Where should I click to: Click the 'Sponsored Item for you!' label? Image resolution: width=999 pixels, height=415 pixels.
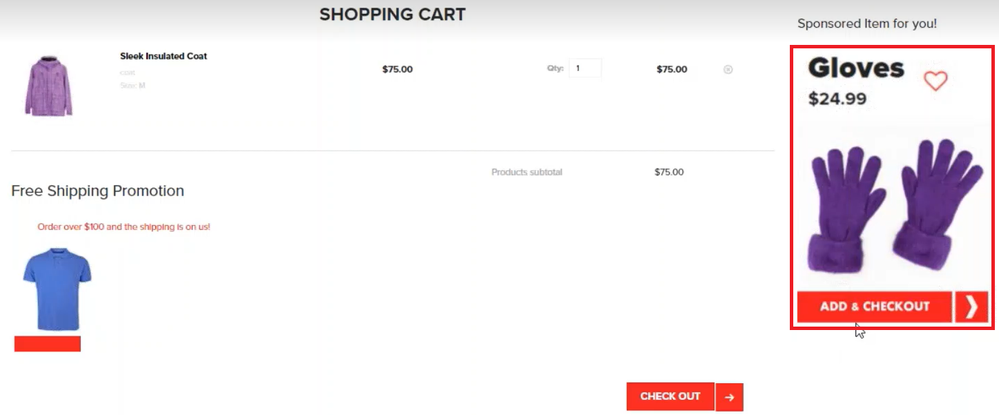[x=867, y=23]
